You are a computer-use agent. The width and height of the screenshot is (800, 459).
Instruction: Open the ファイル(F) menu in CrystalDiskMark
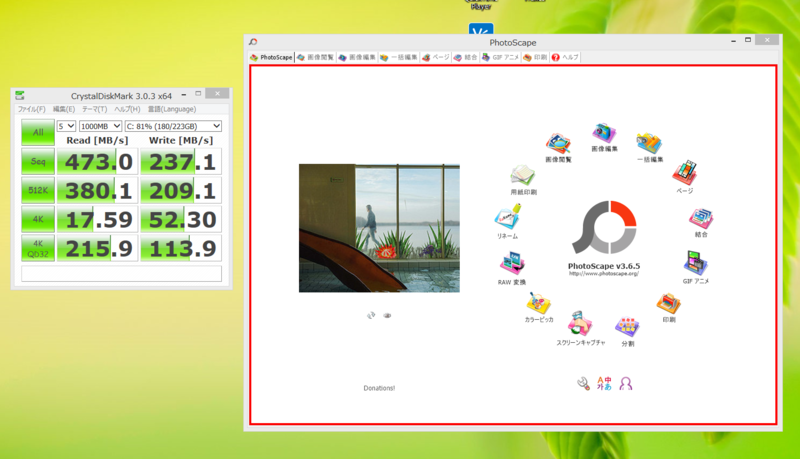pyautogui.click(x=32, y=109)
